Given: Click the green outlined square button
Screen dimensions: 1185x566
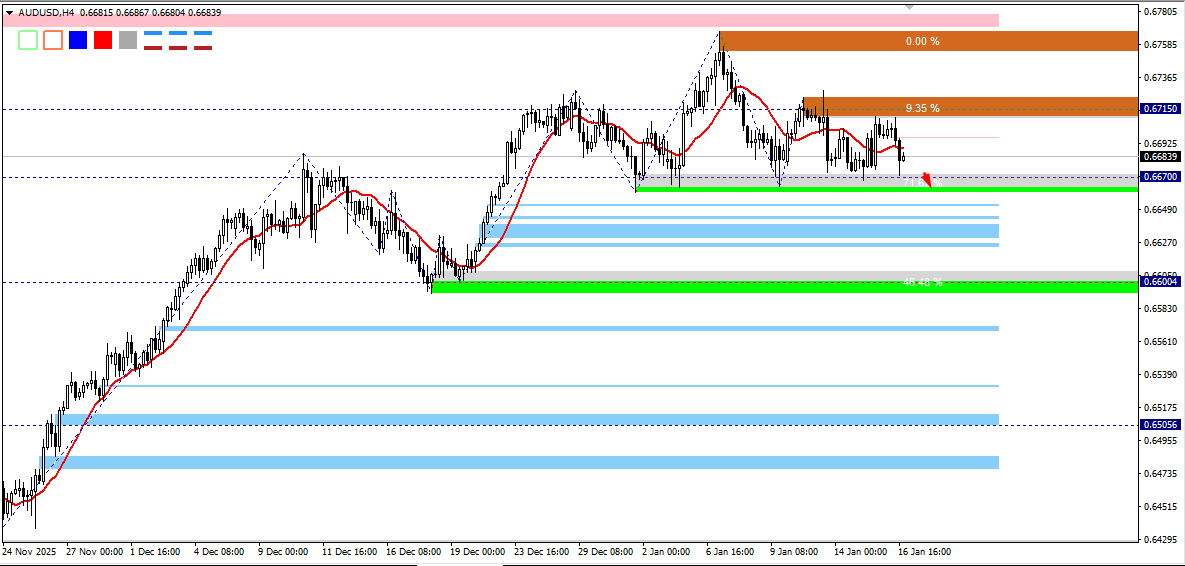Looking at the screenshot, I should click(28, 40).
